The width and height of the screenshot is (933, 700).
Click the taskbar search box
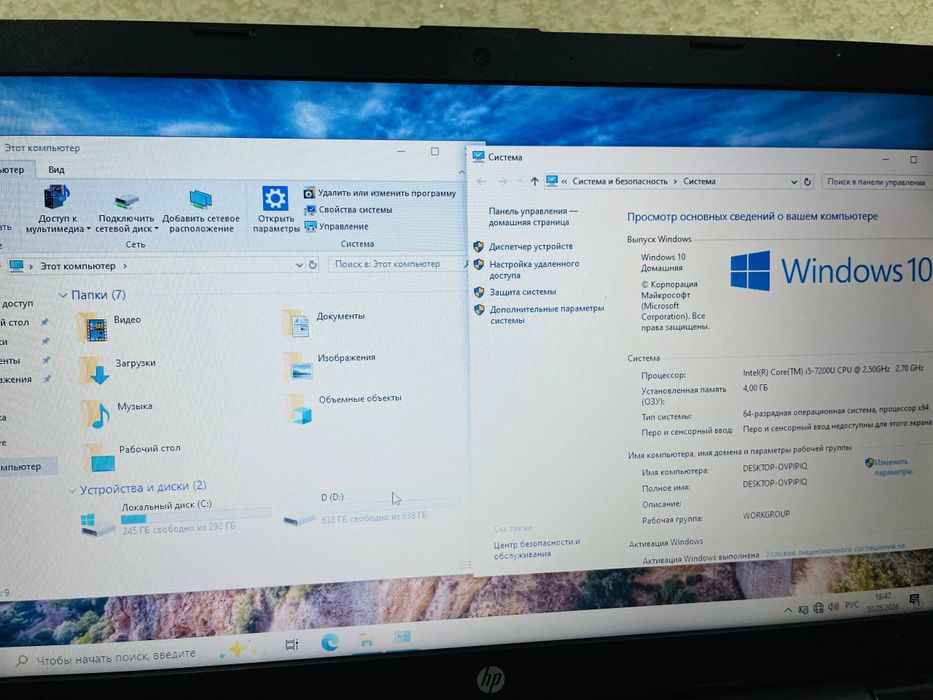click(107, 657)
